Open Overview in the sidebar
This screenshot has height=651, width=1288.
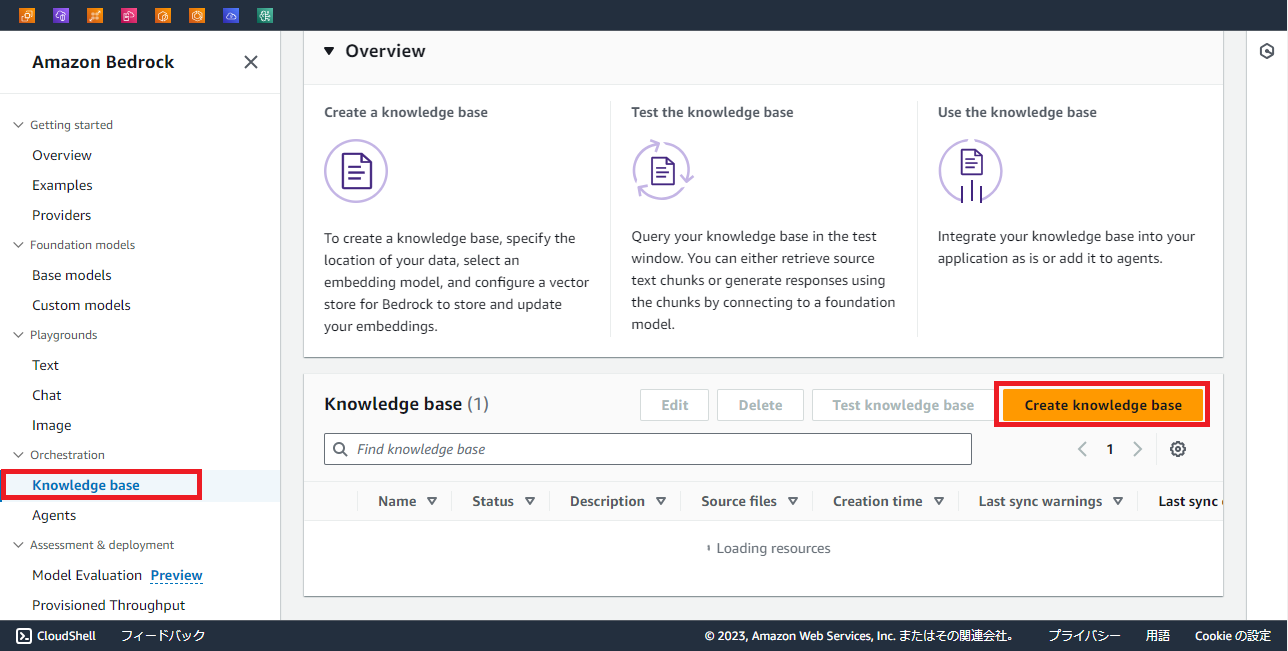(62, 155)
